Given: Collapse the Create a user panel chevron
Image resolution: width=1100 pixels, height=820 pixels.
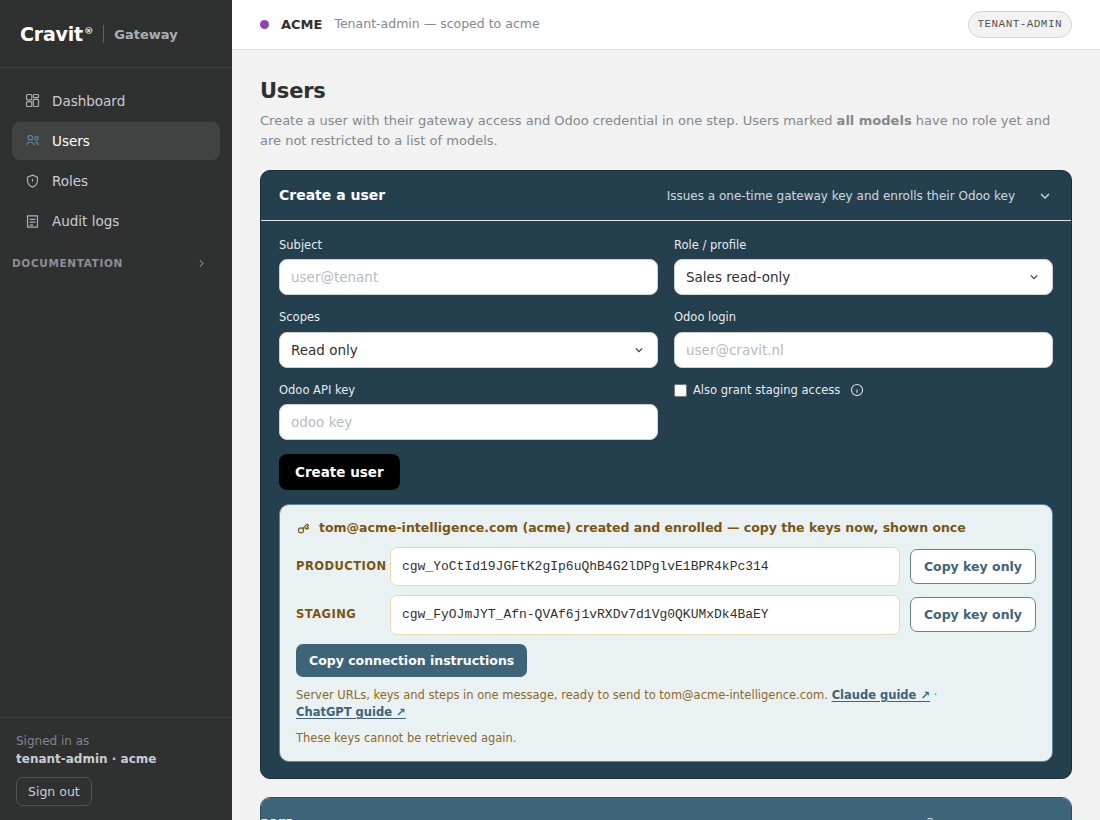Looking at the screenshot, I should (x=1045, y=196).
